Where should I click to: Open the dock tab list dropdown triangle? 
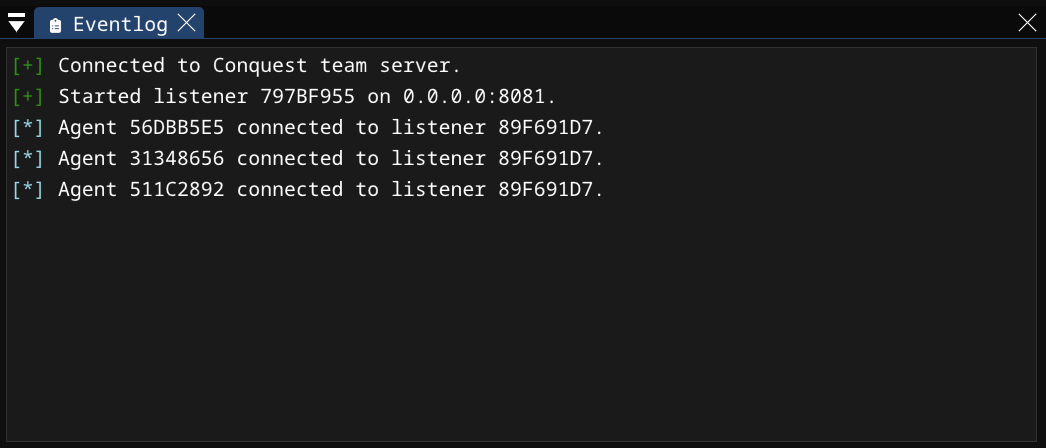[x=16, y=23]
